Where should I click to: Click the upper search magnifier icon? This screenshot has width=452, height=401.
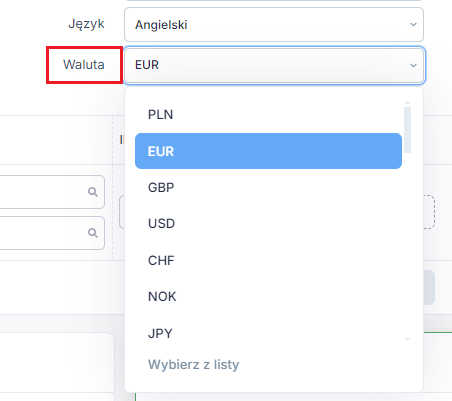[93, 192]
